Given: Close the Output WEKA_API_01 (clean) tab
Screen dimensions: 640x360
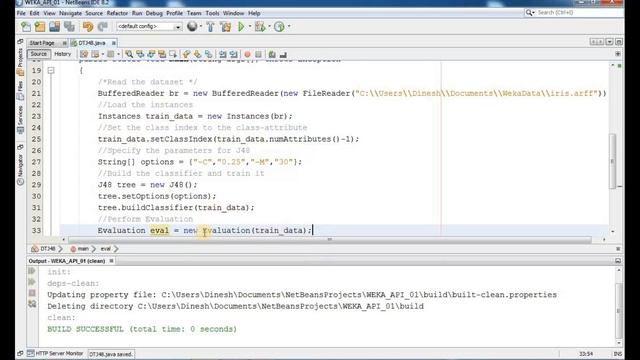Looking at the screenshot, I should point(111,261).
